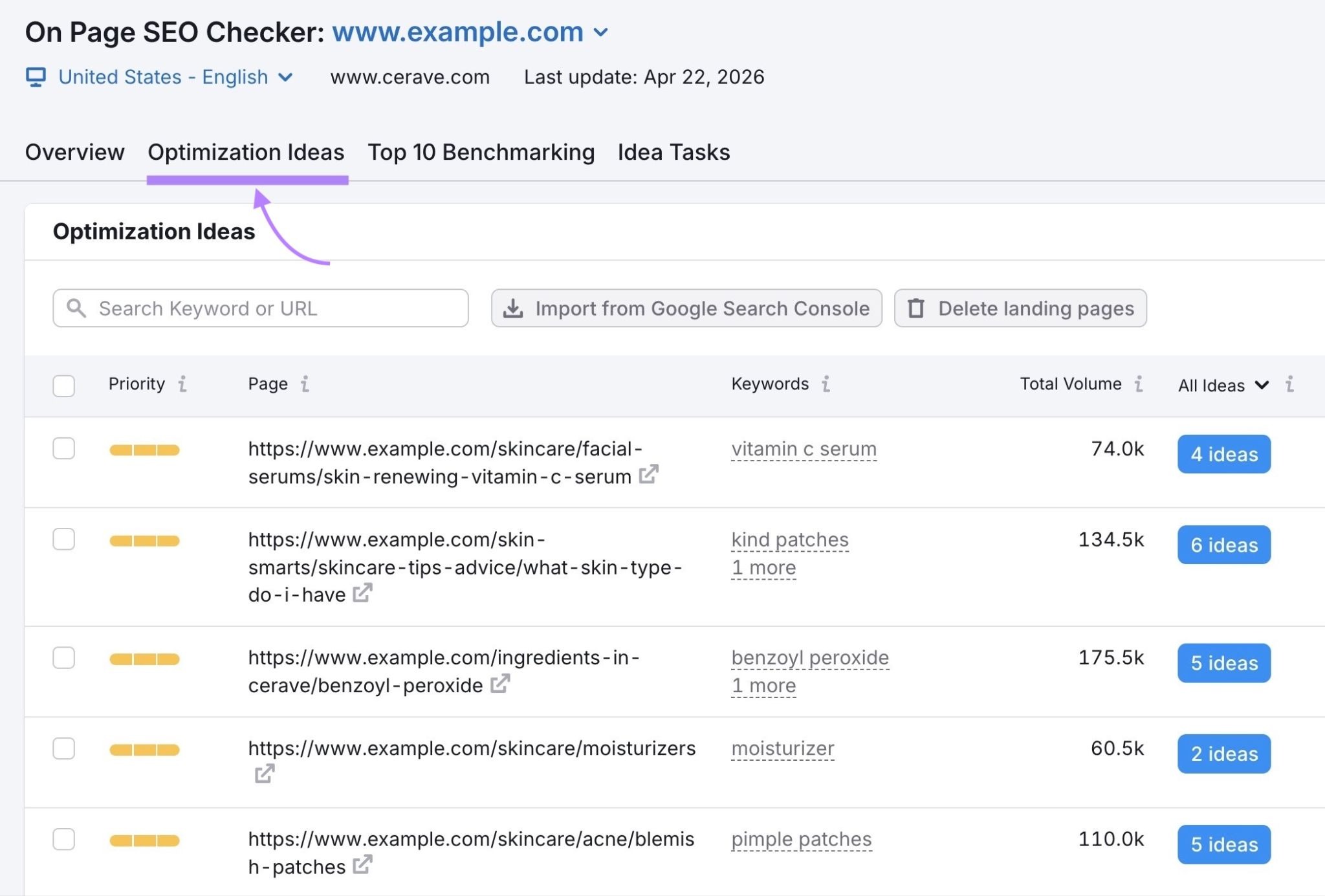Open external link icon for moisturizers page

265,773
